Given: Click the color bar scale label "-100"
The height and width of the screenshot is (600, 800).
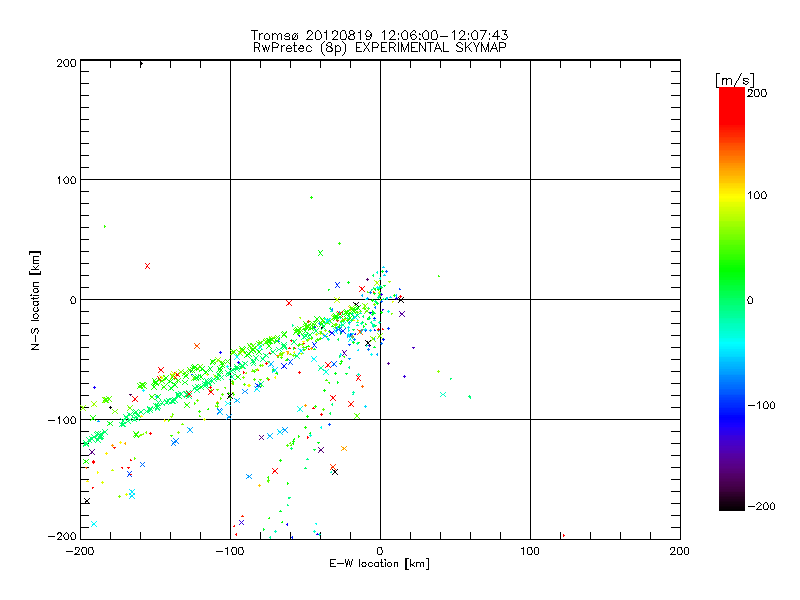Looking at the screenshot, I should pos(761,406).
